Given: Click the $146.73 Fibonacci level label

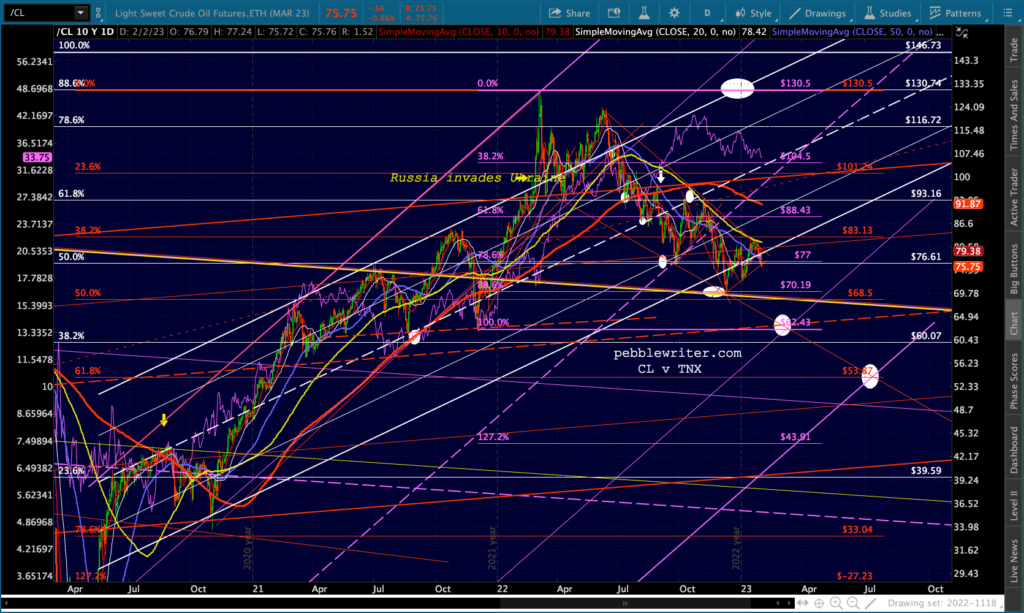Looking at the screenshot, I should 923,45.
